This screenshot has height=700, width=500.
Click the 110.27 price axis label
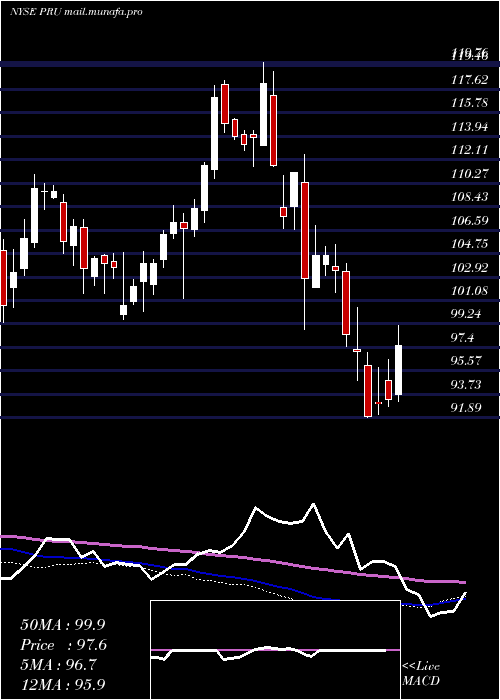pyautogui.click(x=469, y=174)
